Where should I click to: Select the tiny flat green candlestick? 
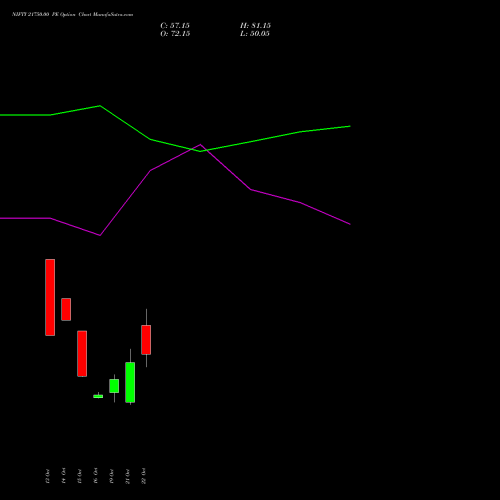98,396
